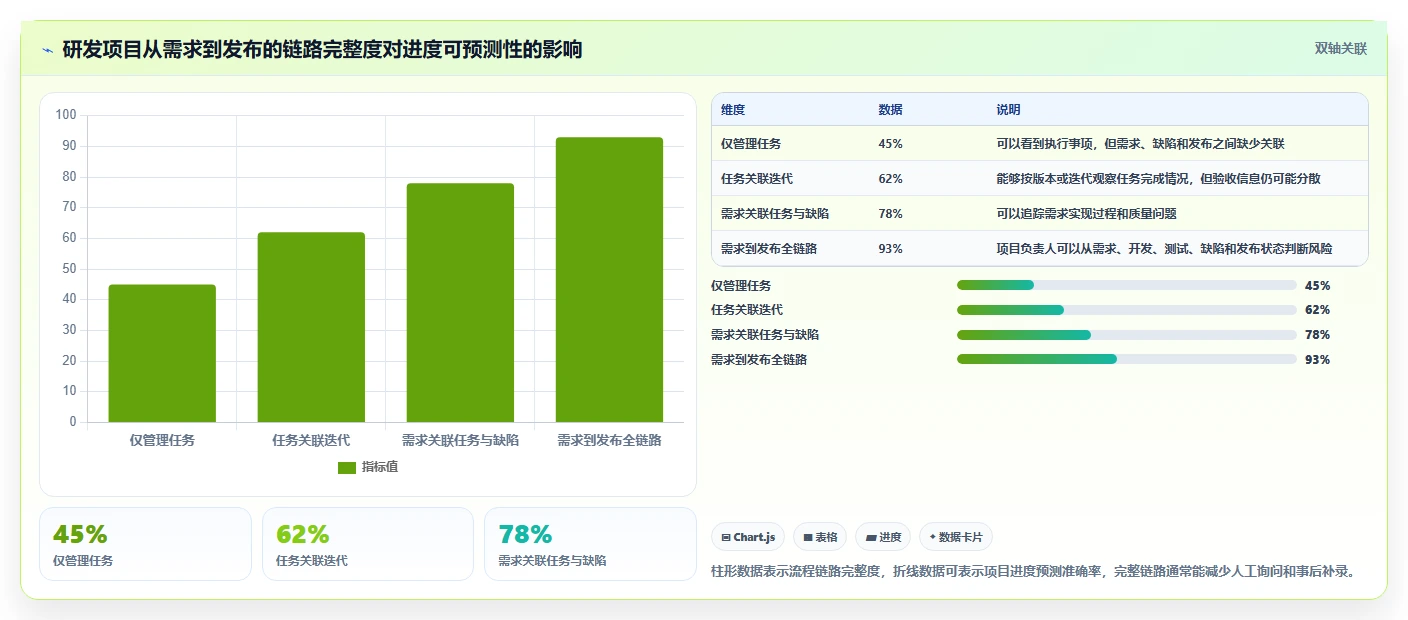Click x-axis label 任务关联迭代
This screenshot has height=620, width=1408.
(x=311, y=440)
